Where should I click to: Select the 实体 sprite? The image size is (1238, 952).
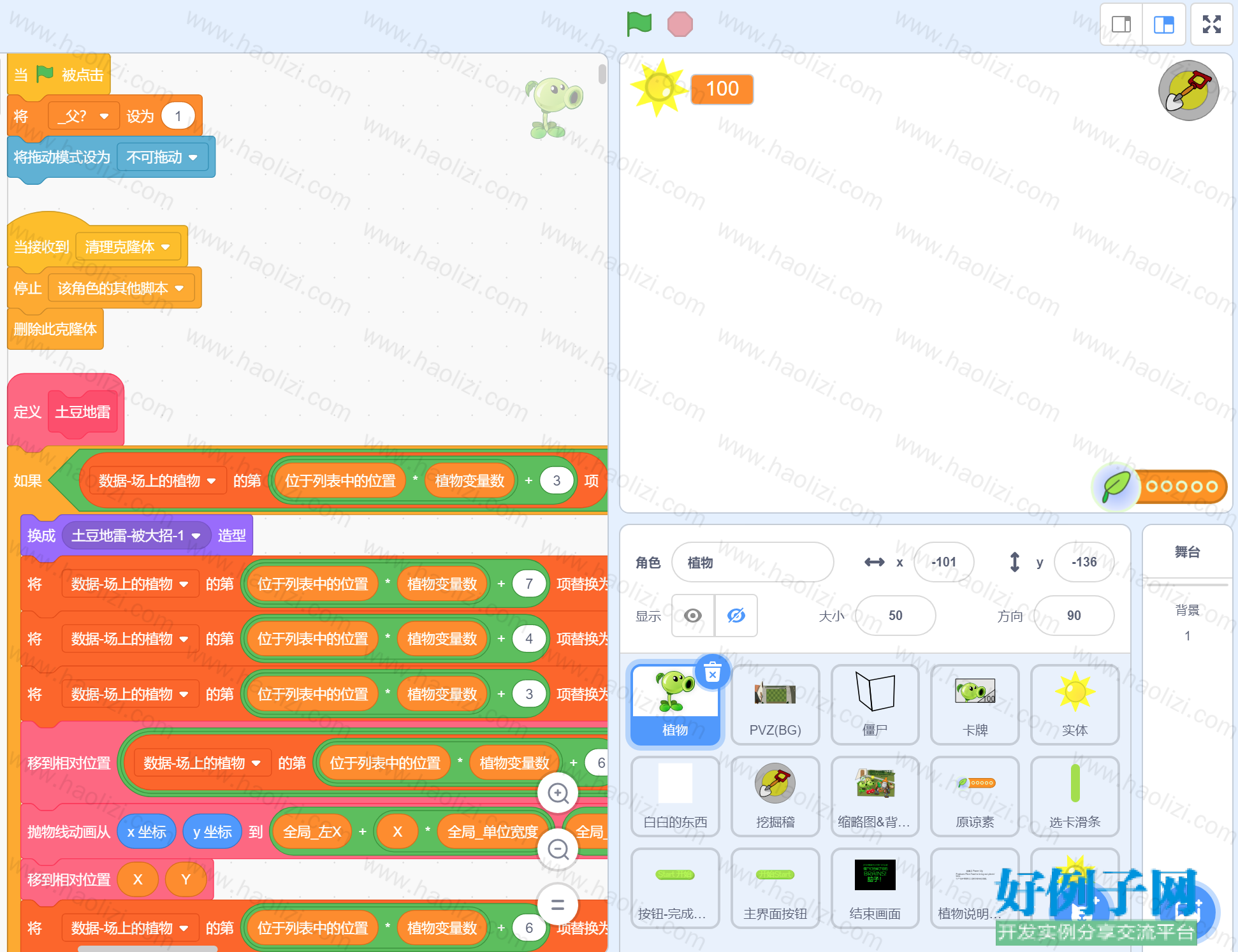[x=1075, y=705]
